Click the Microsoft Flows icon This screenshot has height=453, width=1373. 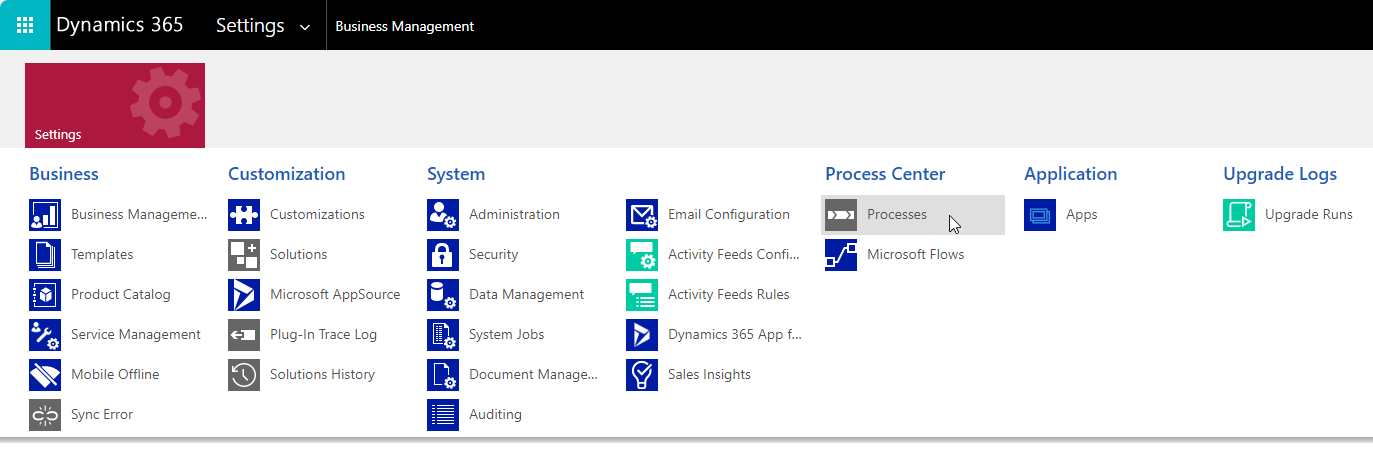click(x=841, y=255)
